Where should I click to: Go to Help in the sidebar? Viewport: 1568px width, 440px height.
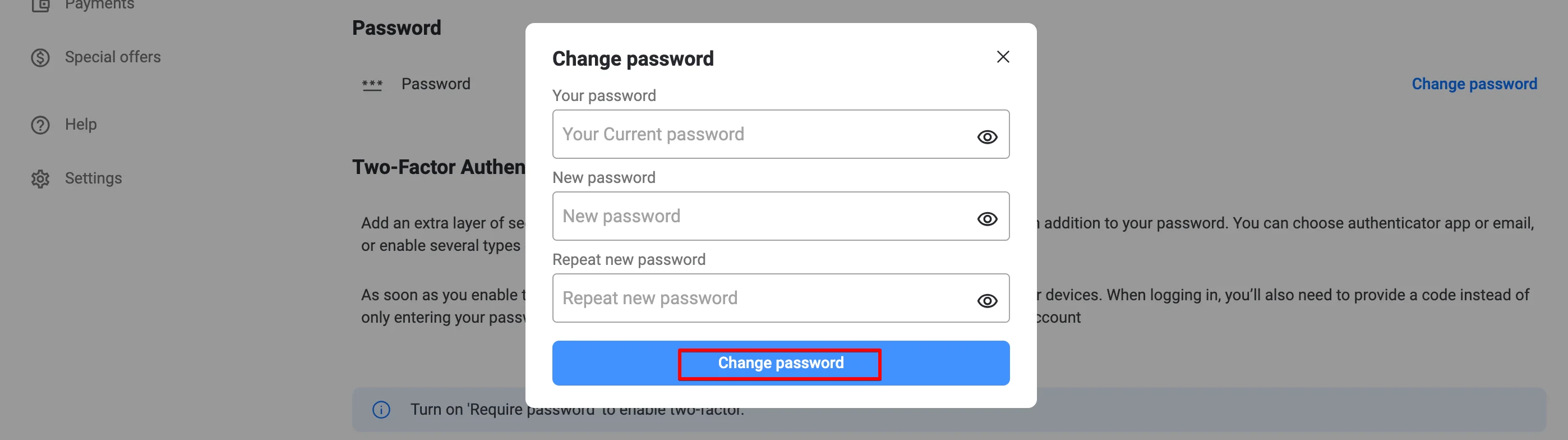(x=81, y=125)
